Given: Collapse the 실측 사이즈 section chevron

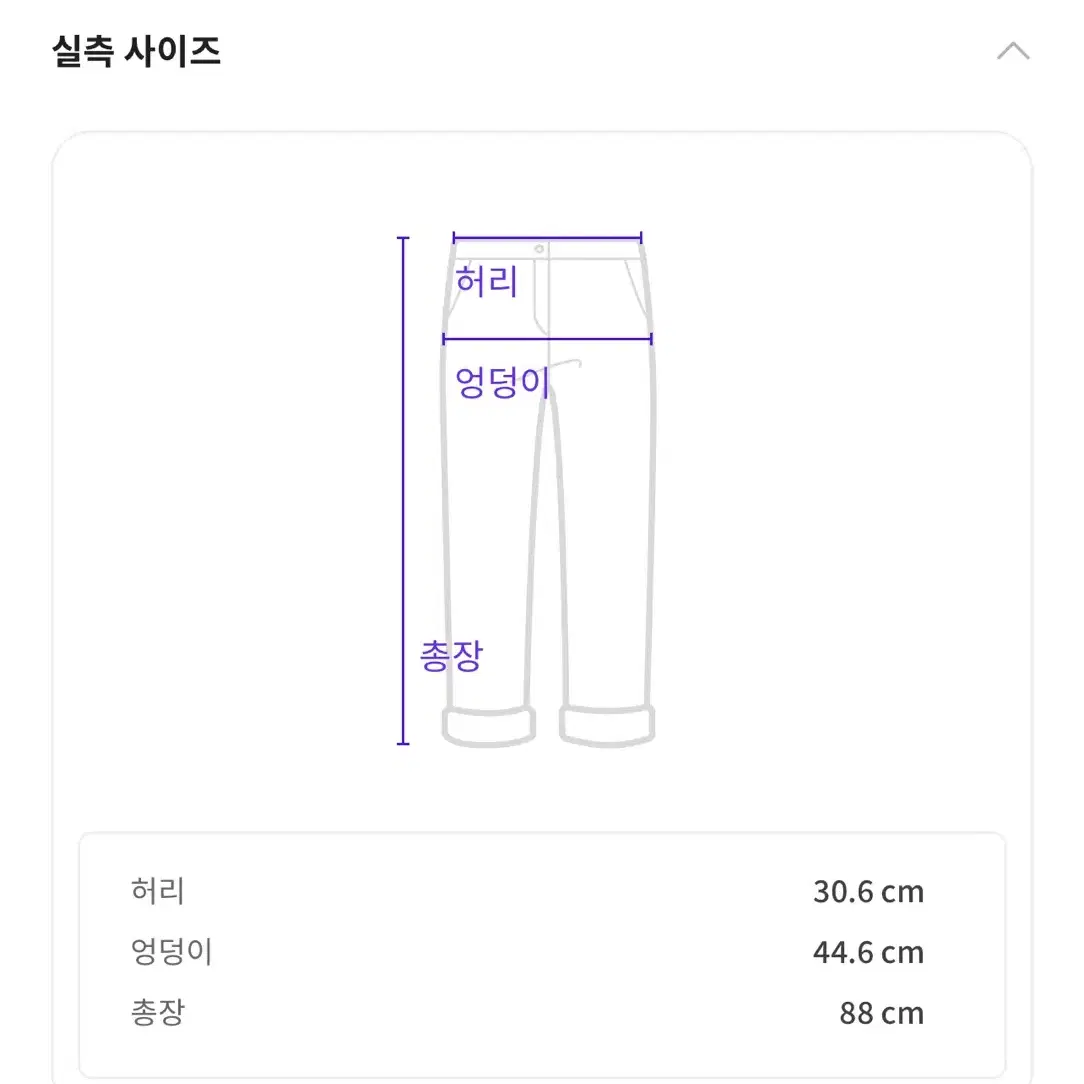Looking at the screenshot, I should point(1013,51).
